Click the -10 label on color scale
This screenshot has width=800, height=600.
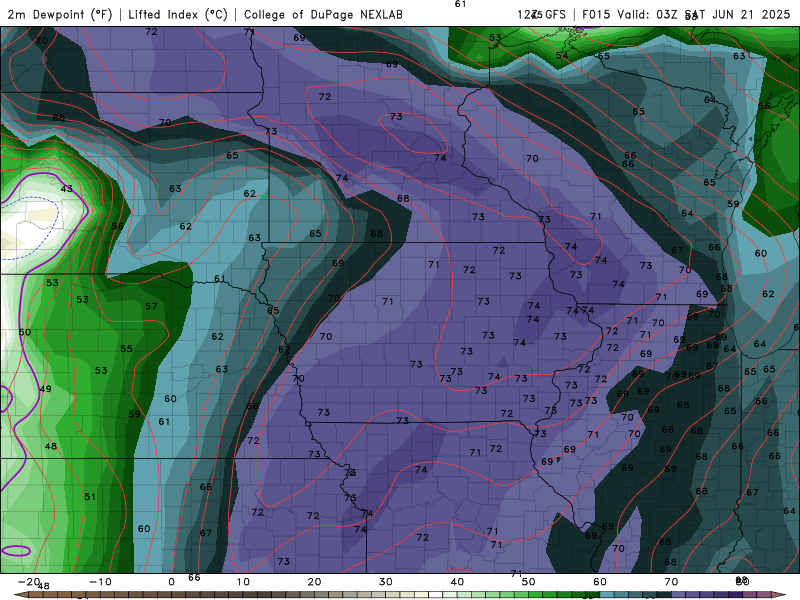tap(100, 582)
